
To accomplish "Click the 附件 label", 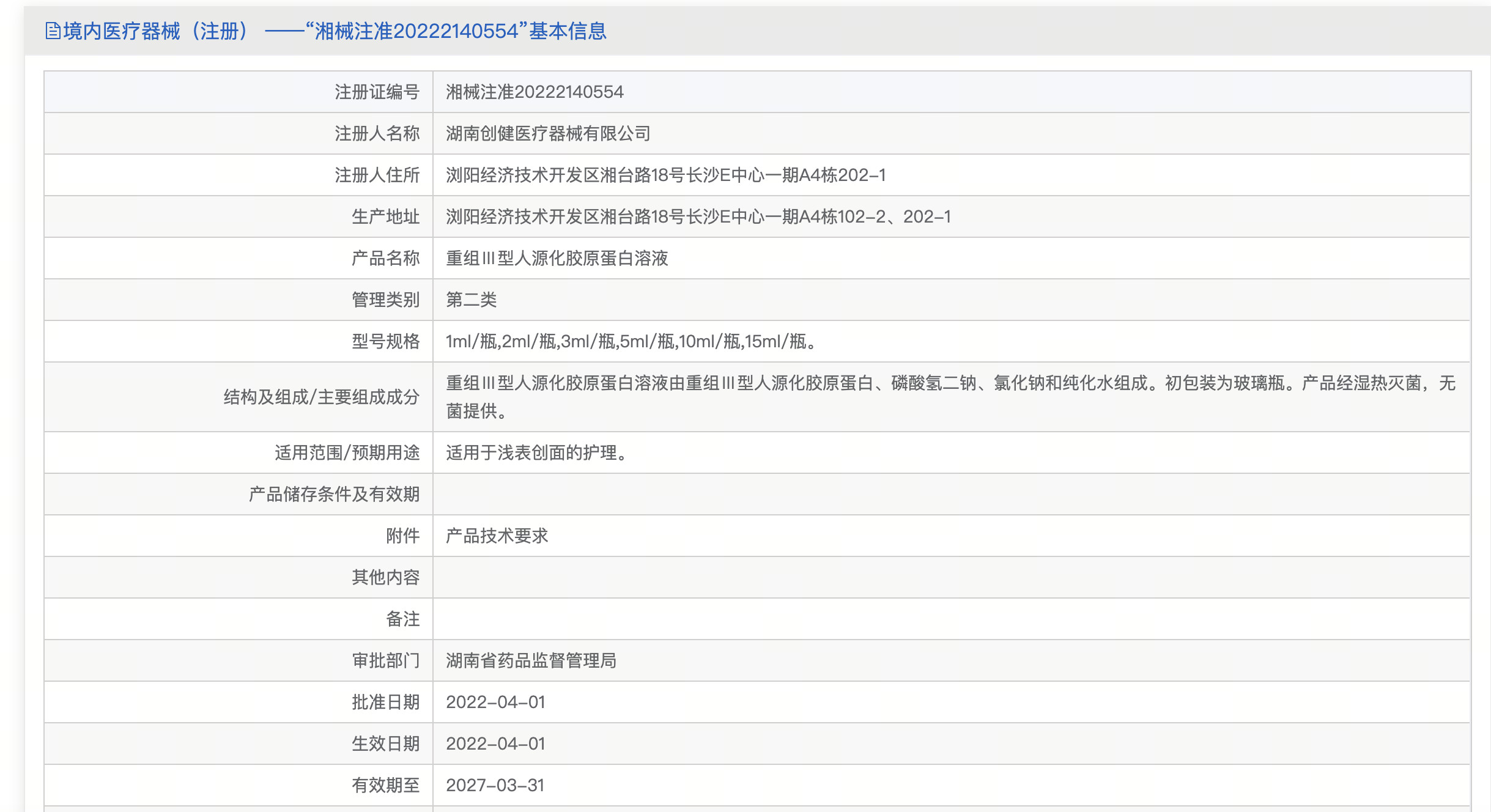I will click(402, 536).
